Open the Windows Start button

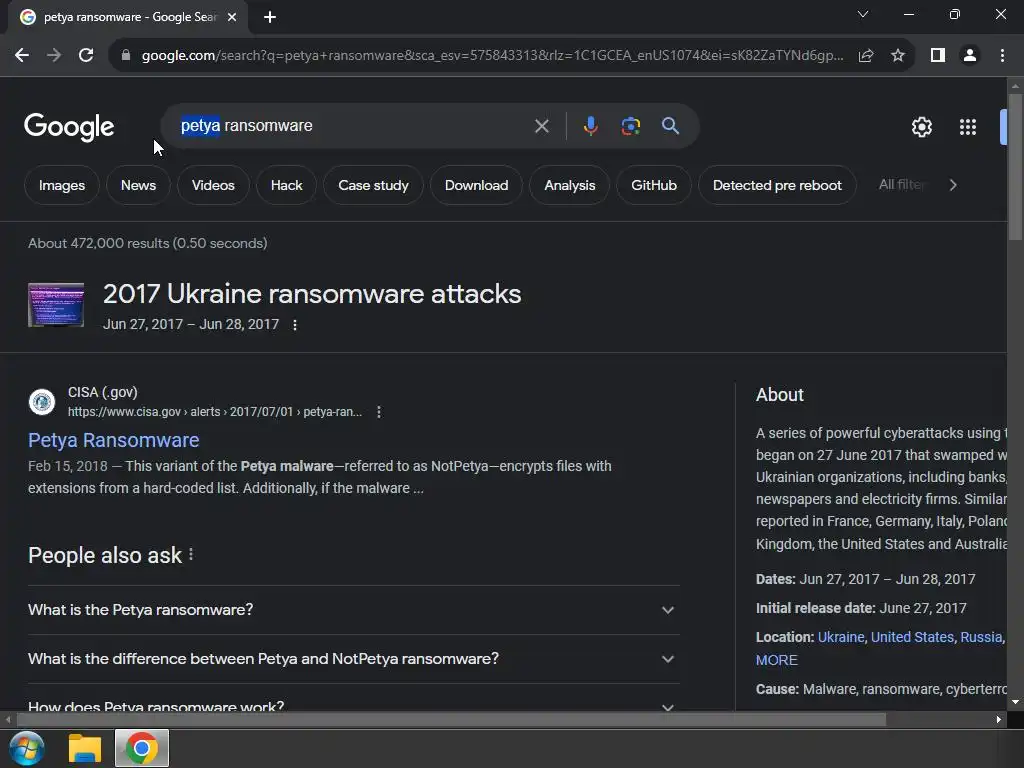pyautogui.click(x=27, y=748)
